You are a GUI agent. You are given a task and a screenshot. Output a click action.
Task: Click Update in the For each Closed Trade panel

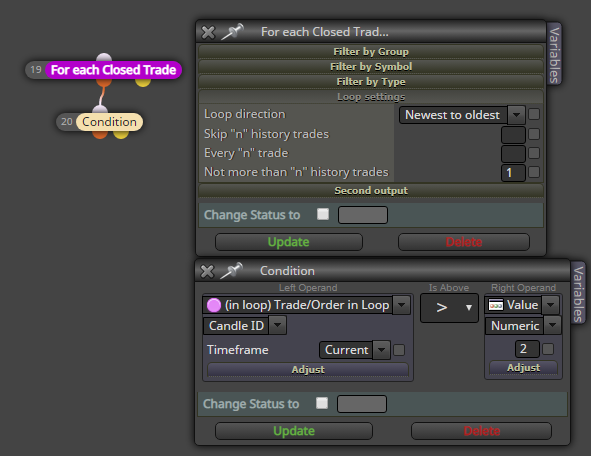tap(289, 242)
